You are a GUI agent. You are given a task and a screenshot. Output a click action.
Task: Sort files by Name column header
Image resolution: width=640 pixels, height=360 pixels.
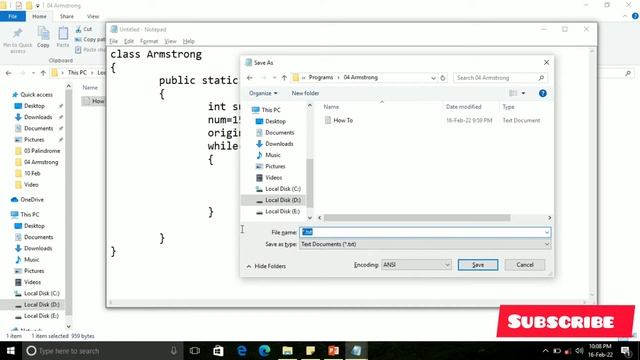click(x=331, y=107)
